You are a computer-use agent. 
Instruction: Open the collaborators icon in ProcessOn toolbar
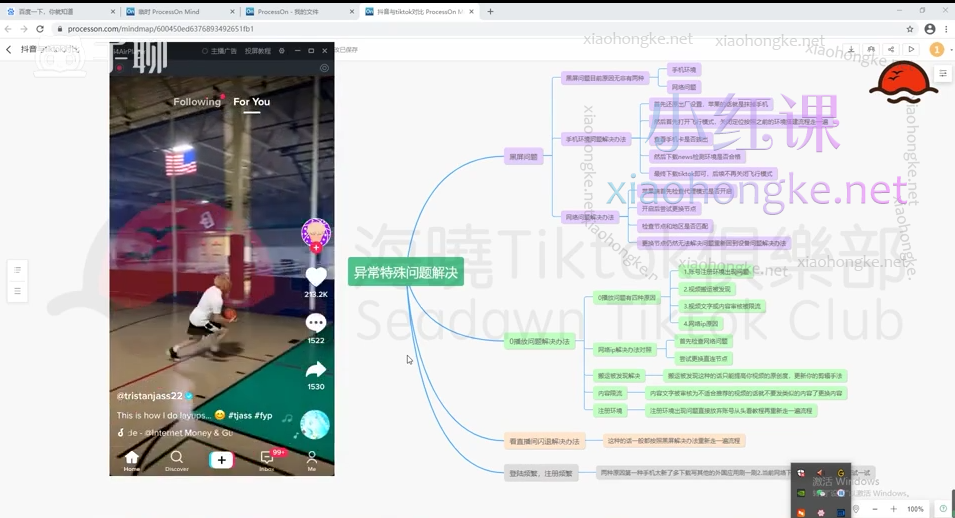point(871,49)
